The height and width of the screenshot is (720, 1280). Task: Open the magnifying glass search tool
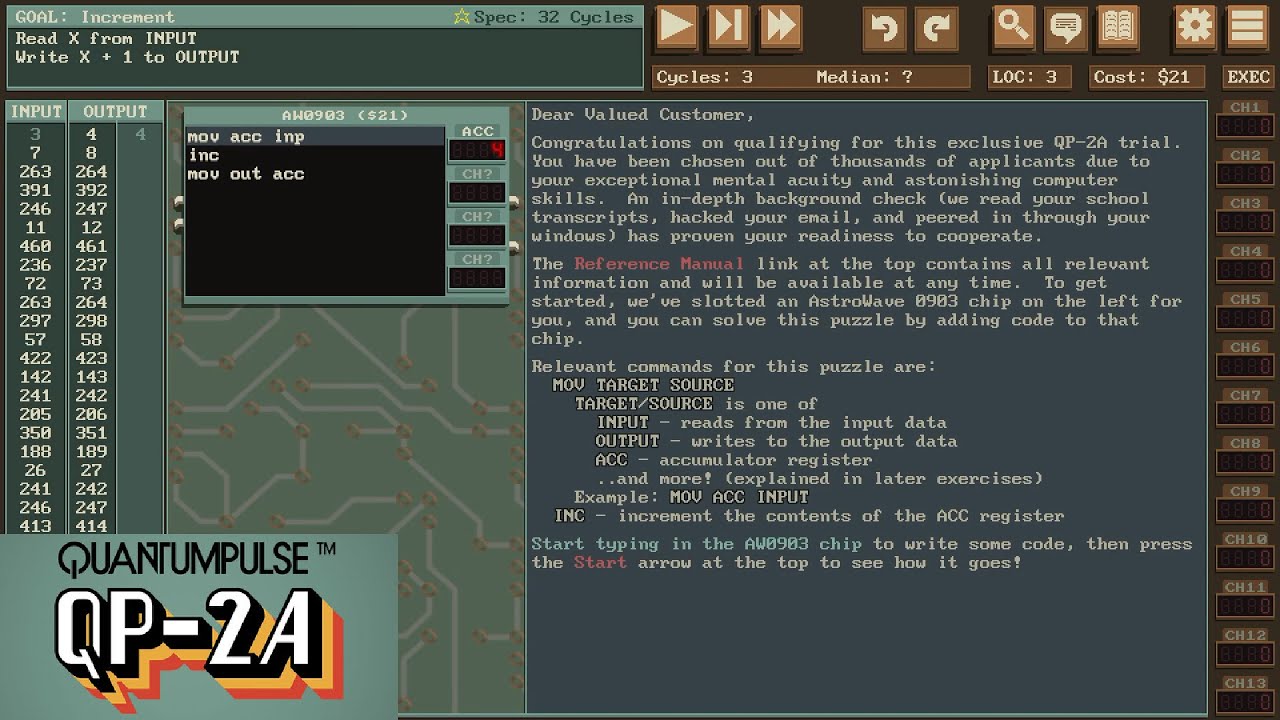pos(1013,27)
